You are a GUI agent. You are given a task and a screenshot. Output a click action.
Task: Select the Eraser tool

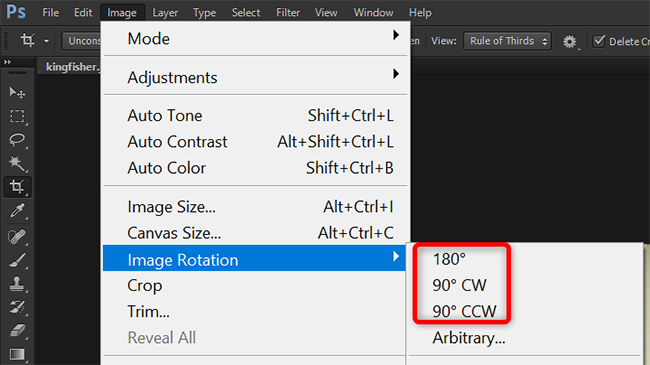[x=17, y=331]
